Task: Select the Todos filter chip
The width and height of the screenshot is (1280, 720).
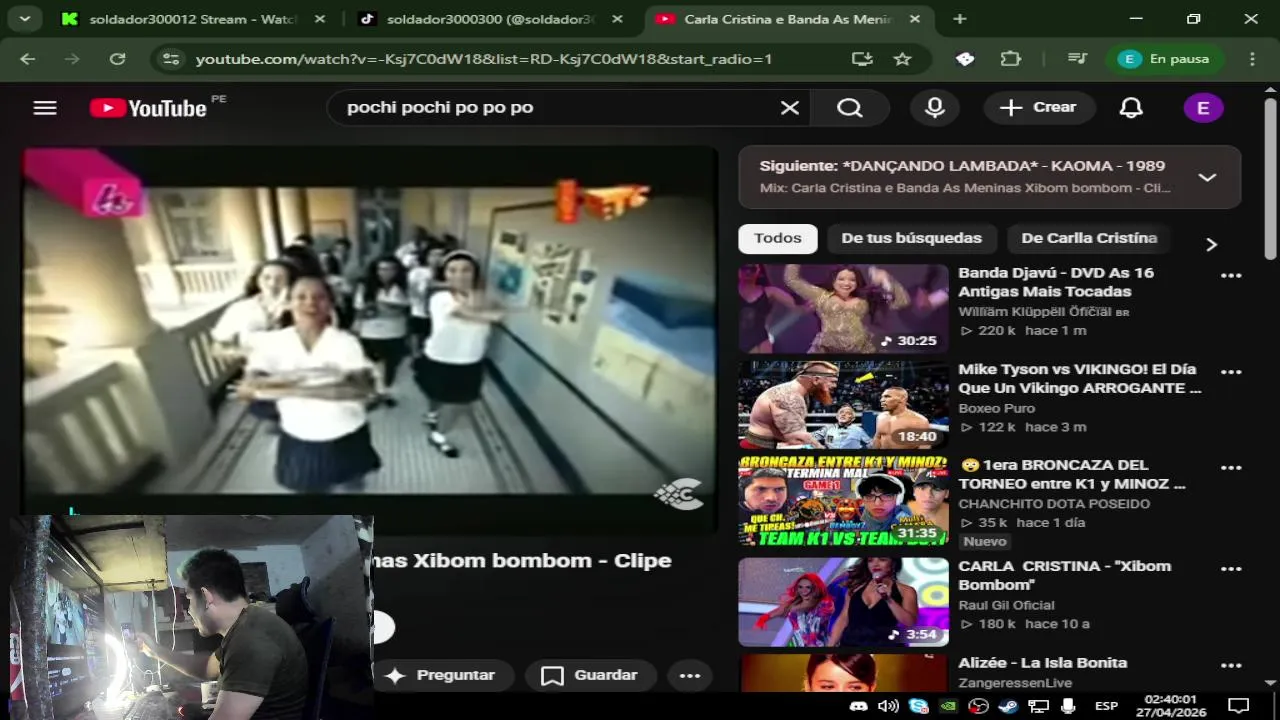Action: (778, 238)
